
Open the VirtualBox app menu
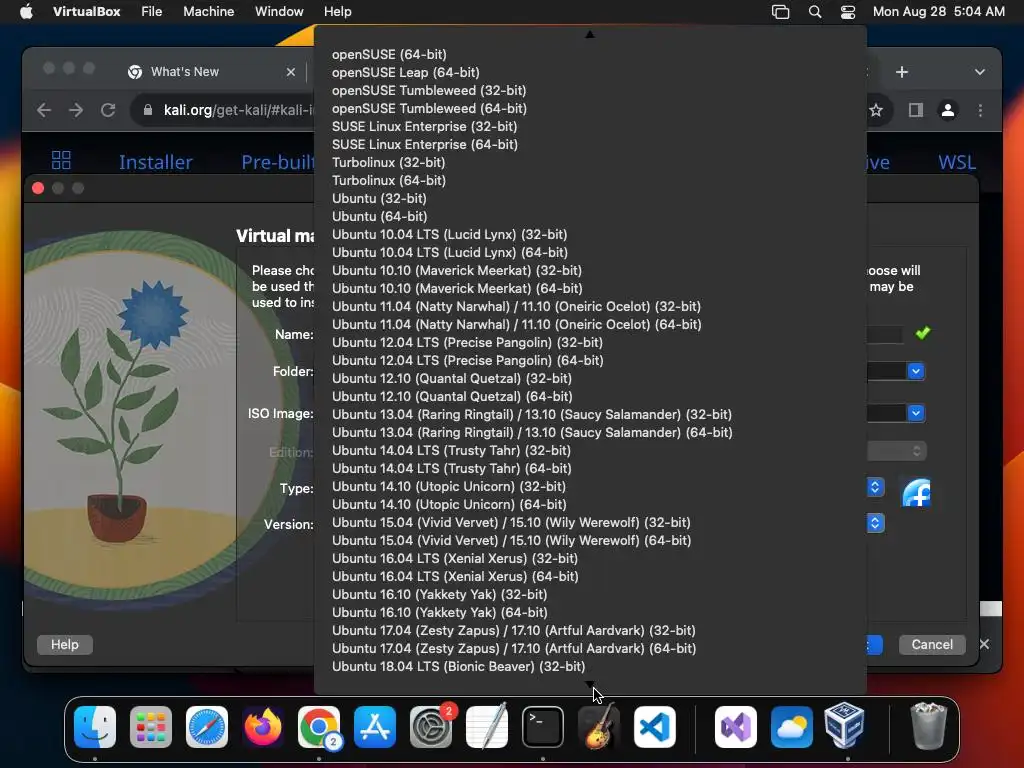pos(86,11)
